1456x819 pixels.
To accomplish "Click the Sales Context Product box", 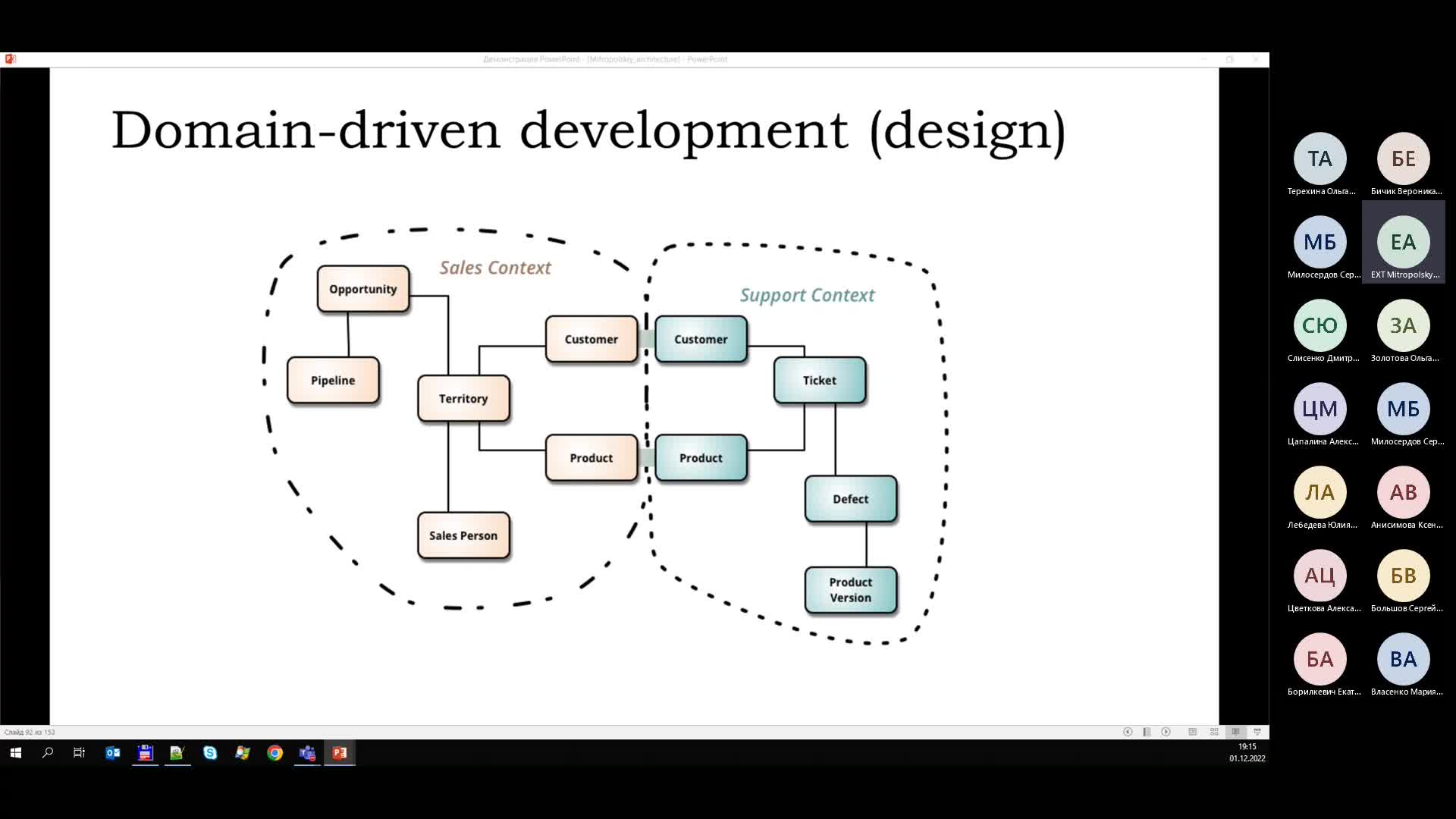I will pyautogui.click(x=591, y=458).
